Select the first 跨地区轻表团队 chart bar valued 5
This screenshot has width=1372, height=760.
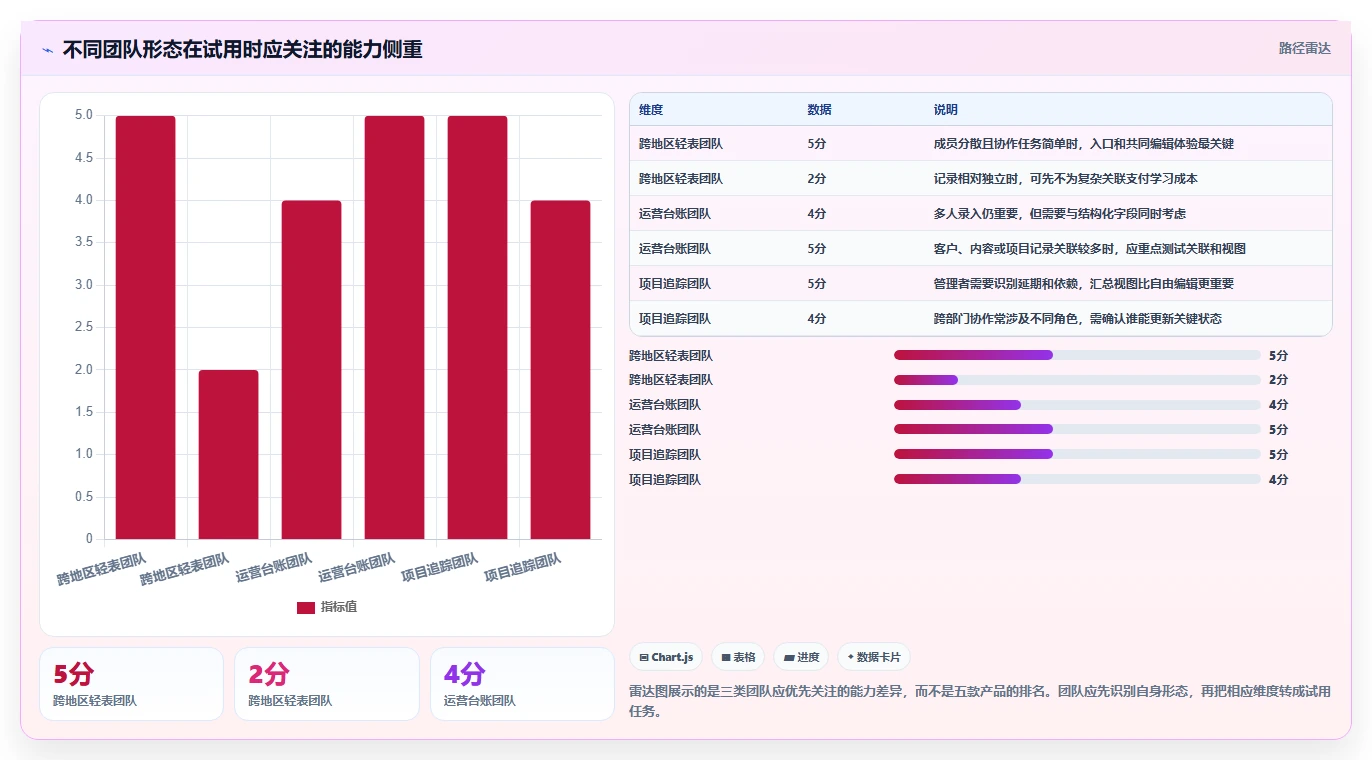coord(145,328)
